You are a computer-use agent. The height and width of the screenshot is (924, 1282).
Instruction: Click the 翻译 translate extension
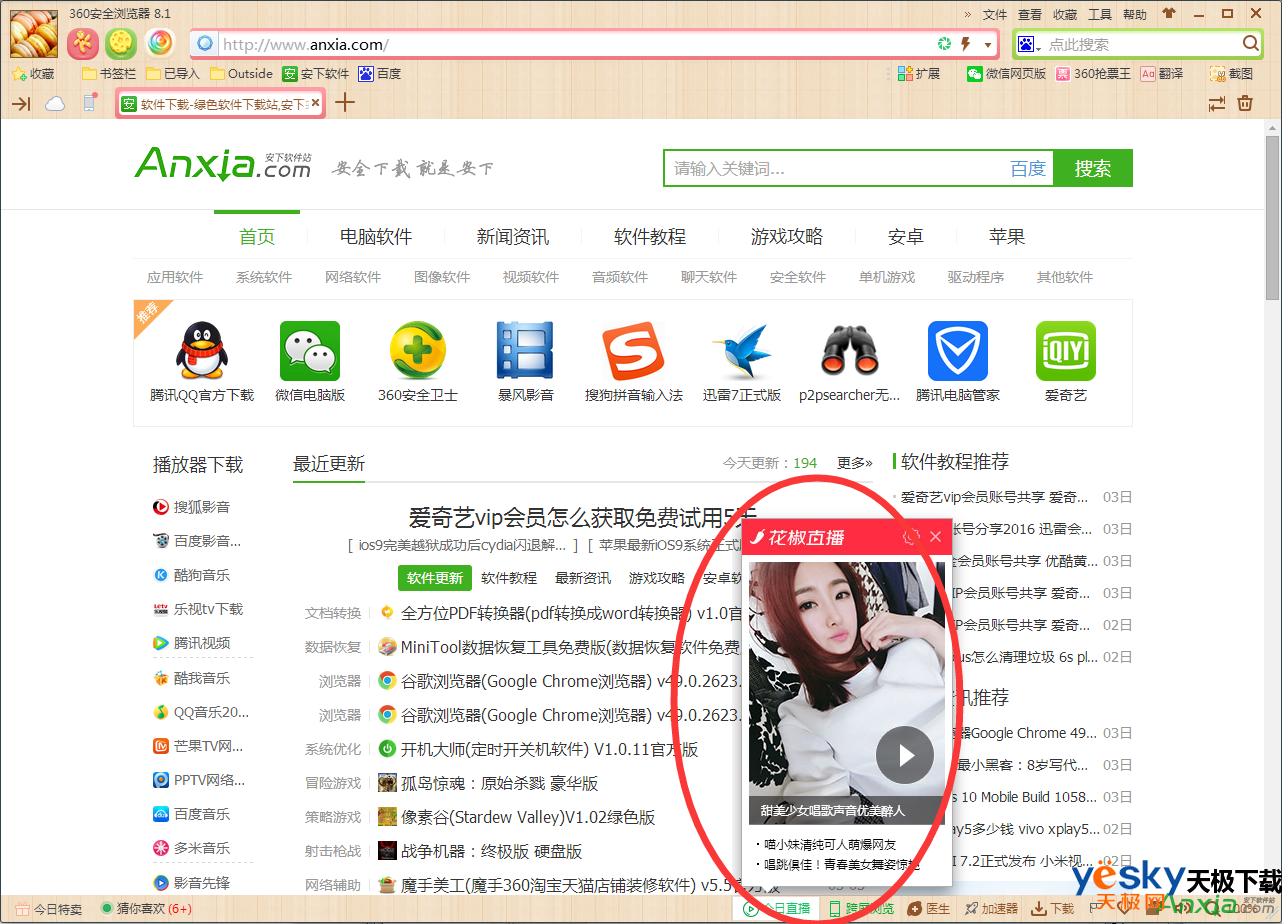point(1162,73)
